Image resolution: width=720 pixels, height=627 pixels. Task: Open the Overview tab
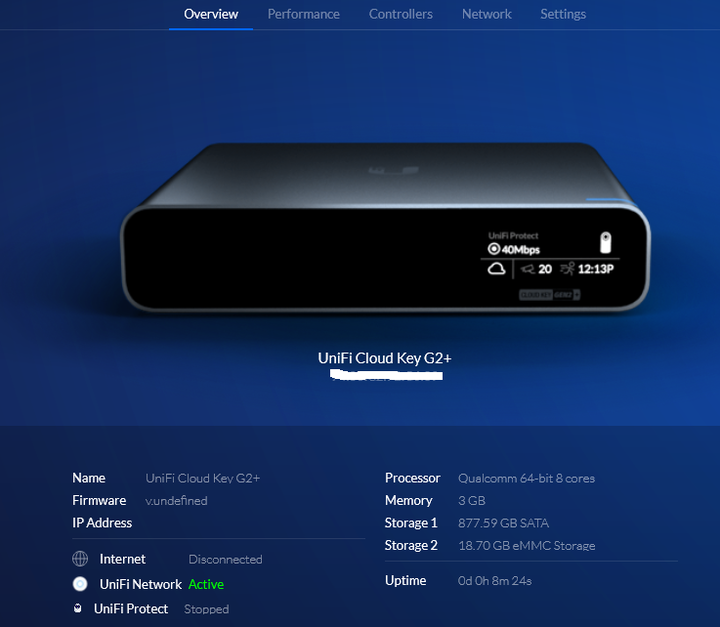pyautogui.click(x=211, y=14)
